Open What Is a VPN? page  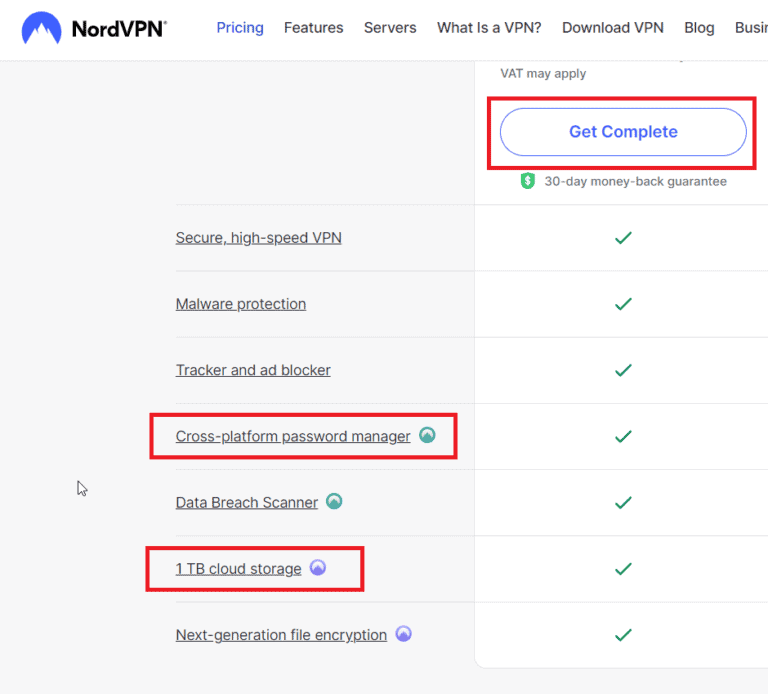(x=489, y=28)
